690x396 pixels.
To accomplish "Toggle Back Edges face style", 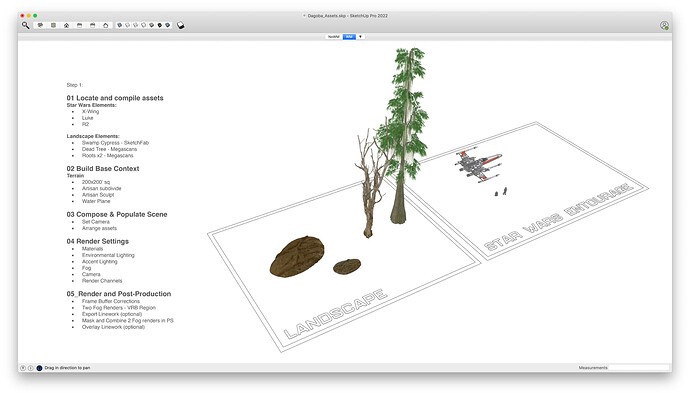I will pyautogui.click(x=128, y=26).
